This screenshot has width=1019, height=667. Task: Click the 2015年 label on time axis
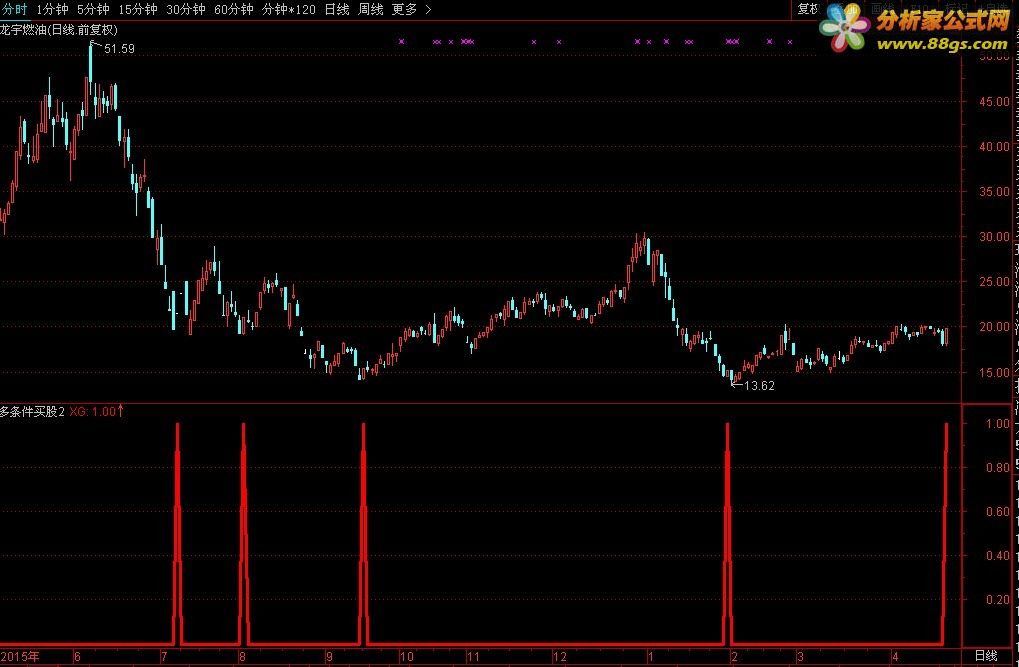coord(20,657)
